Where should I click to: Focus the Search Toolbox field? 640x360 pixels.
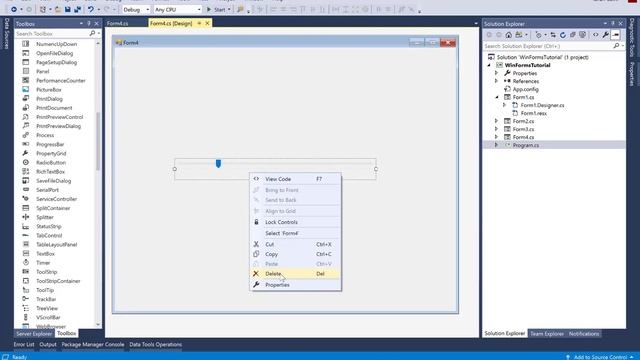pyautogui.click(x=52, y=33)
